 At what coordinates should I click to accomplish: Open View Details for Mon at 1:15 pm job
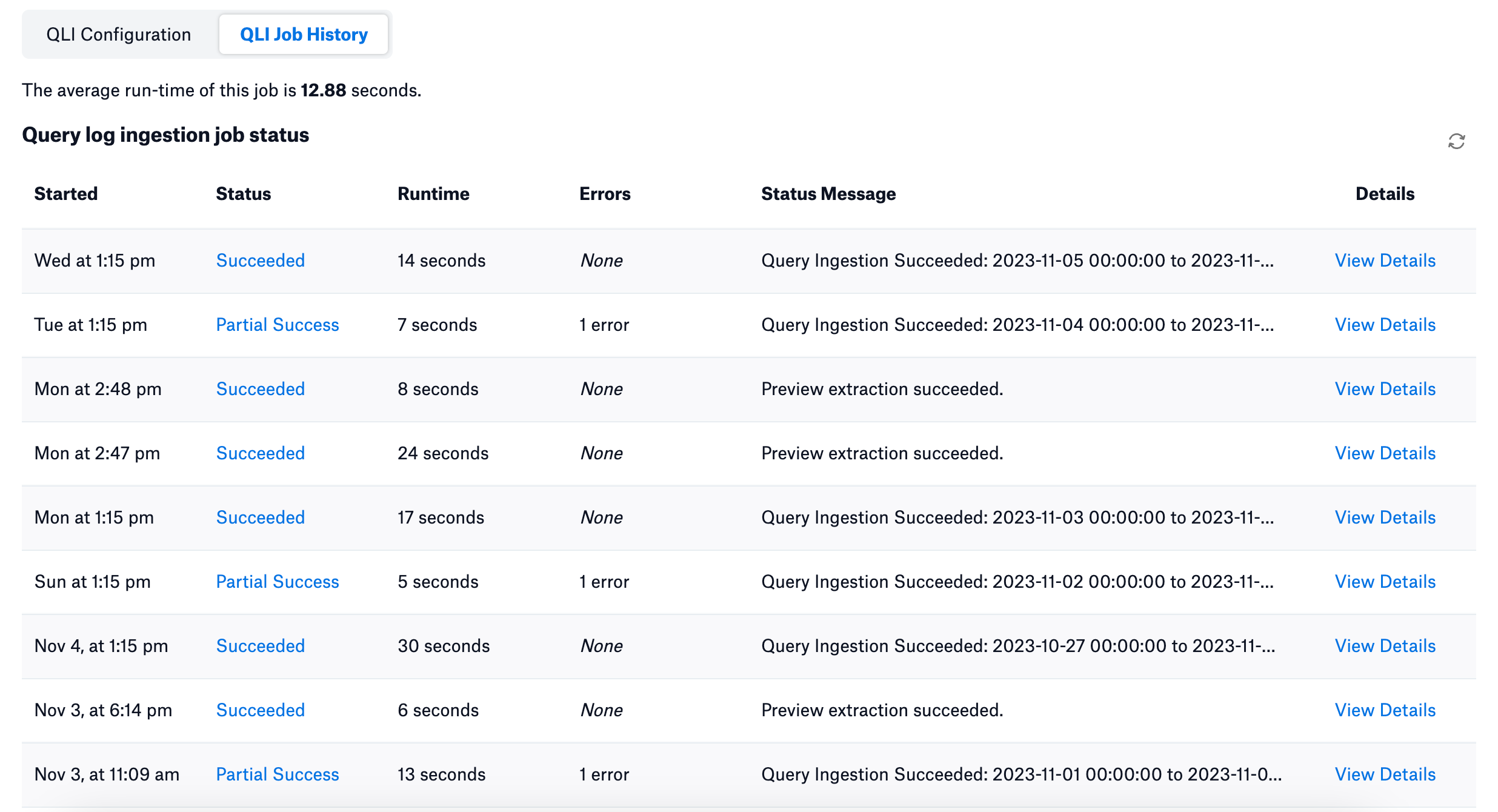[x=1385, y=517]
